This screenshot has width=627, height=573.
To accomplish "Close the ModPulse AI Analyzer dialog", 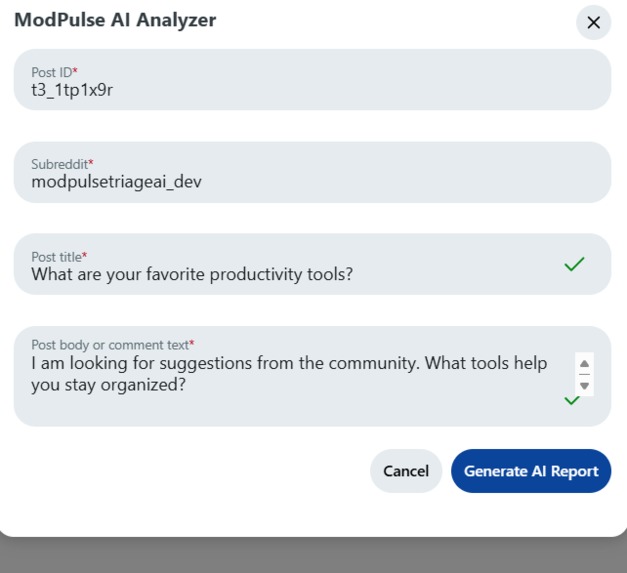I will click(593, 22).
